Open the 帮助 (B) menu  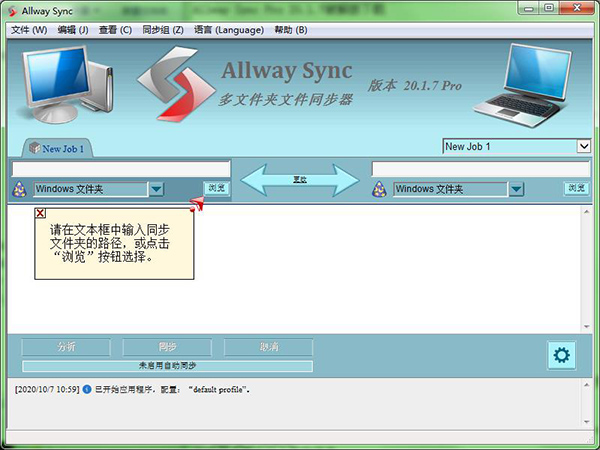click(291, 30)
